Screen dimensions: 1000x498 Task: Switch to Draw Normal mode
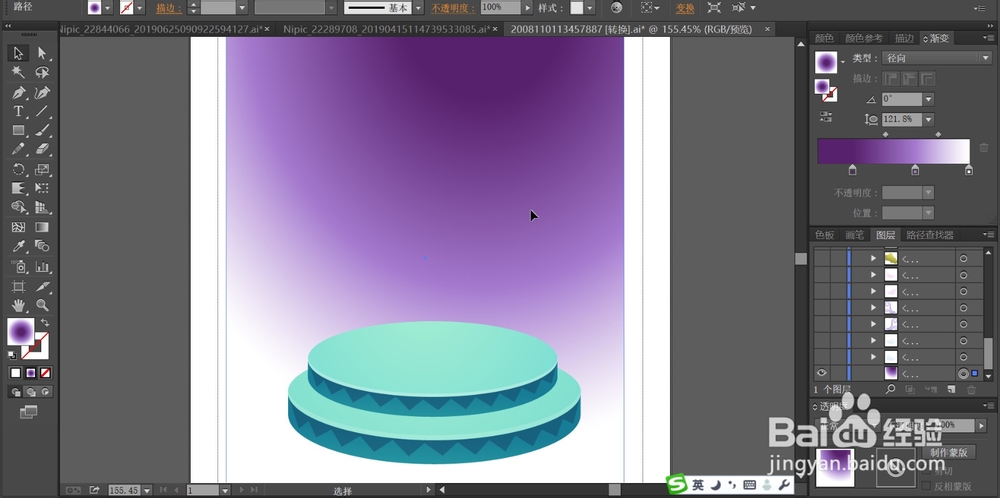16,392
